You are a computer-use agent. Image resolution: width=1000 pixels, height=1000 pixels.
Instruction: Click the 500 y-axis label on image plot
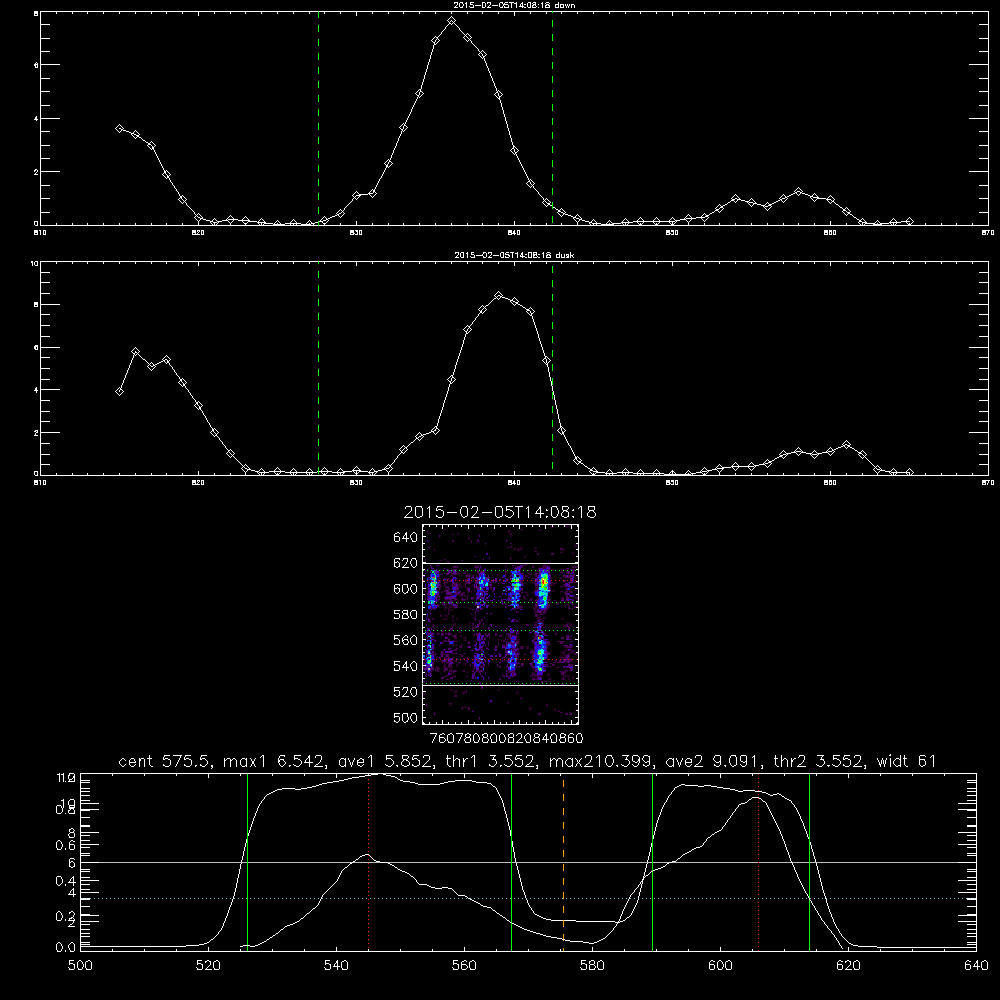coord(406,717)
